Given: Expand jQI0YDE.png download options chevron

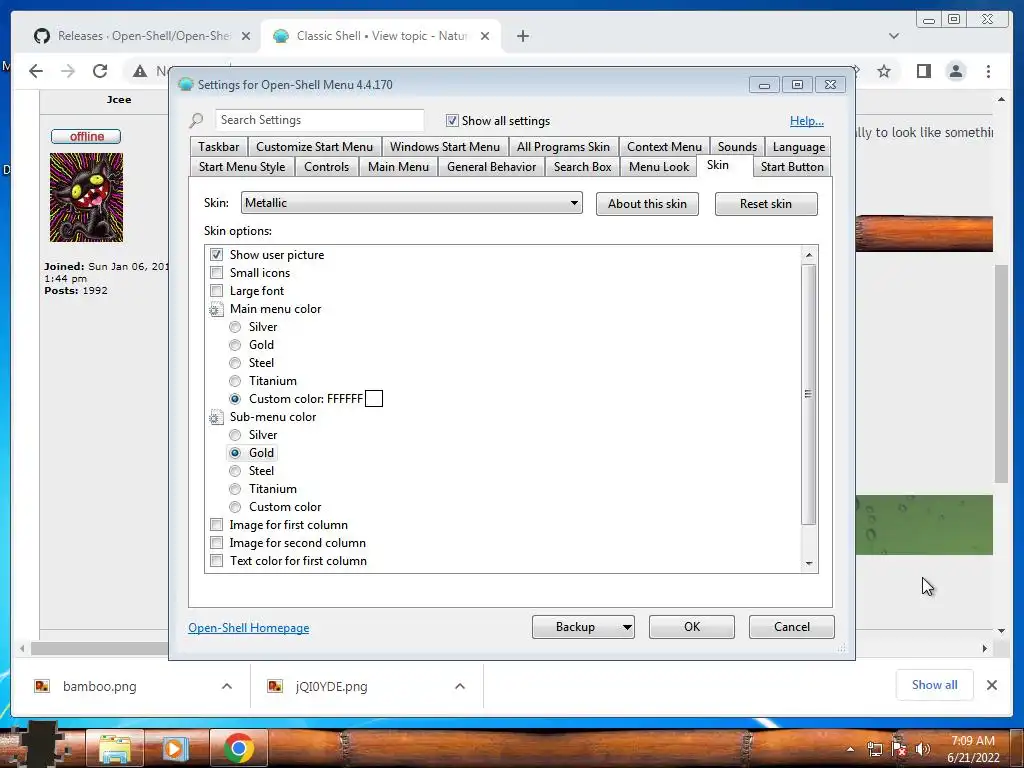Looking at the screenshot, I should point(460,686).
